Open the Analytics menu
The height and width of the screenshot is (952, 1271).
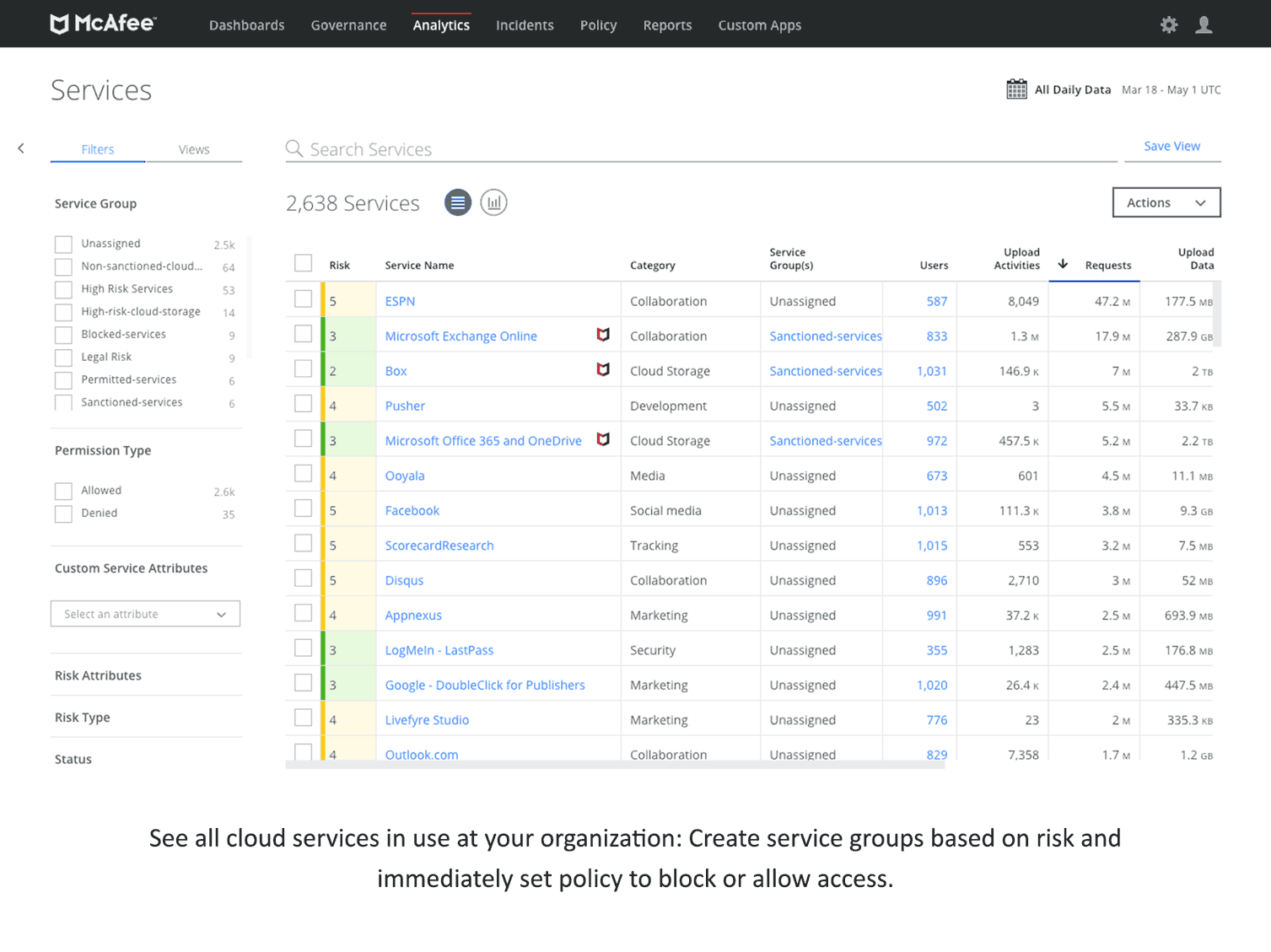coord(441,25)
